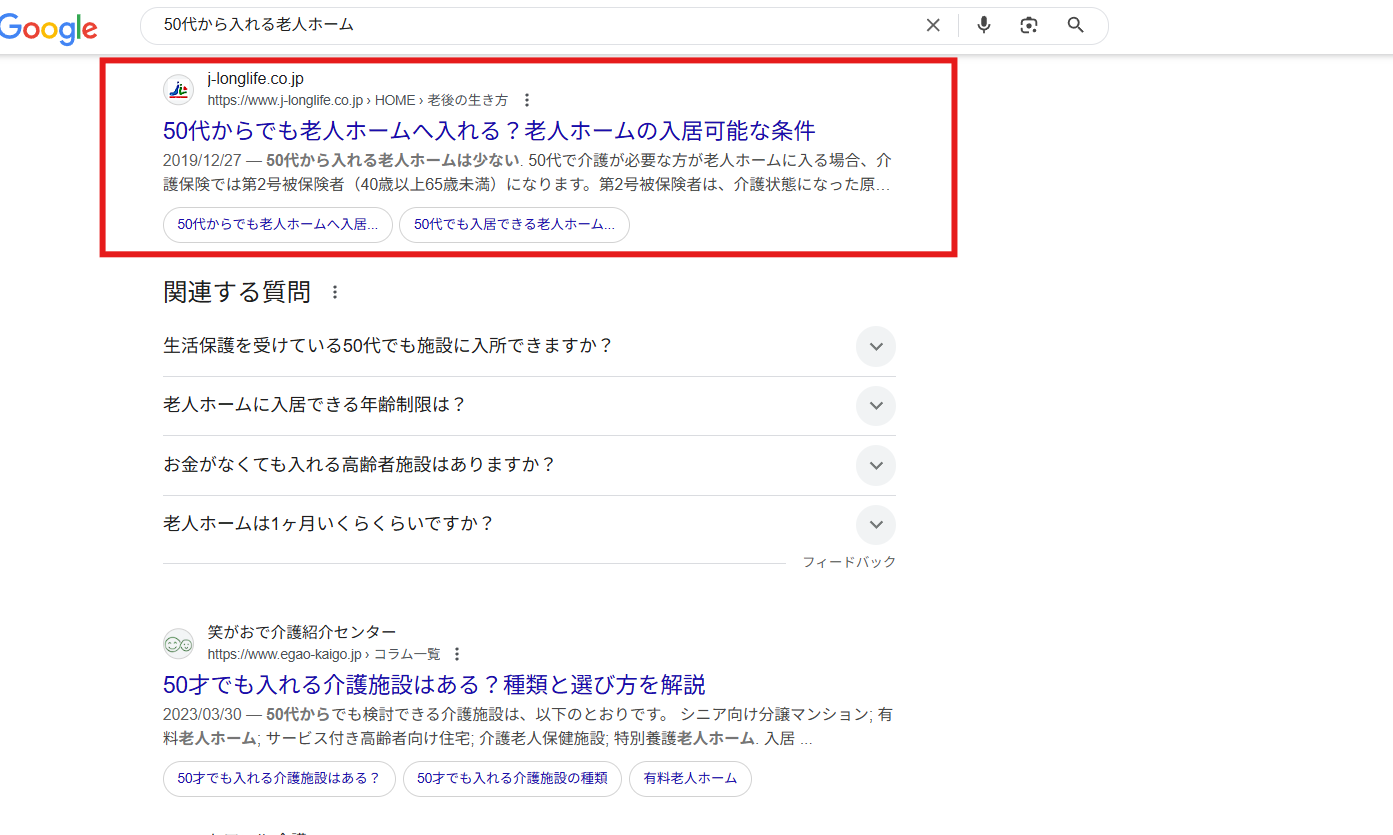
Task: Open three-dot menu next to 関連する質問 heading
Action: [335, 291]
